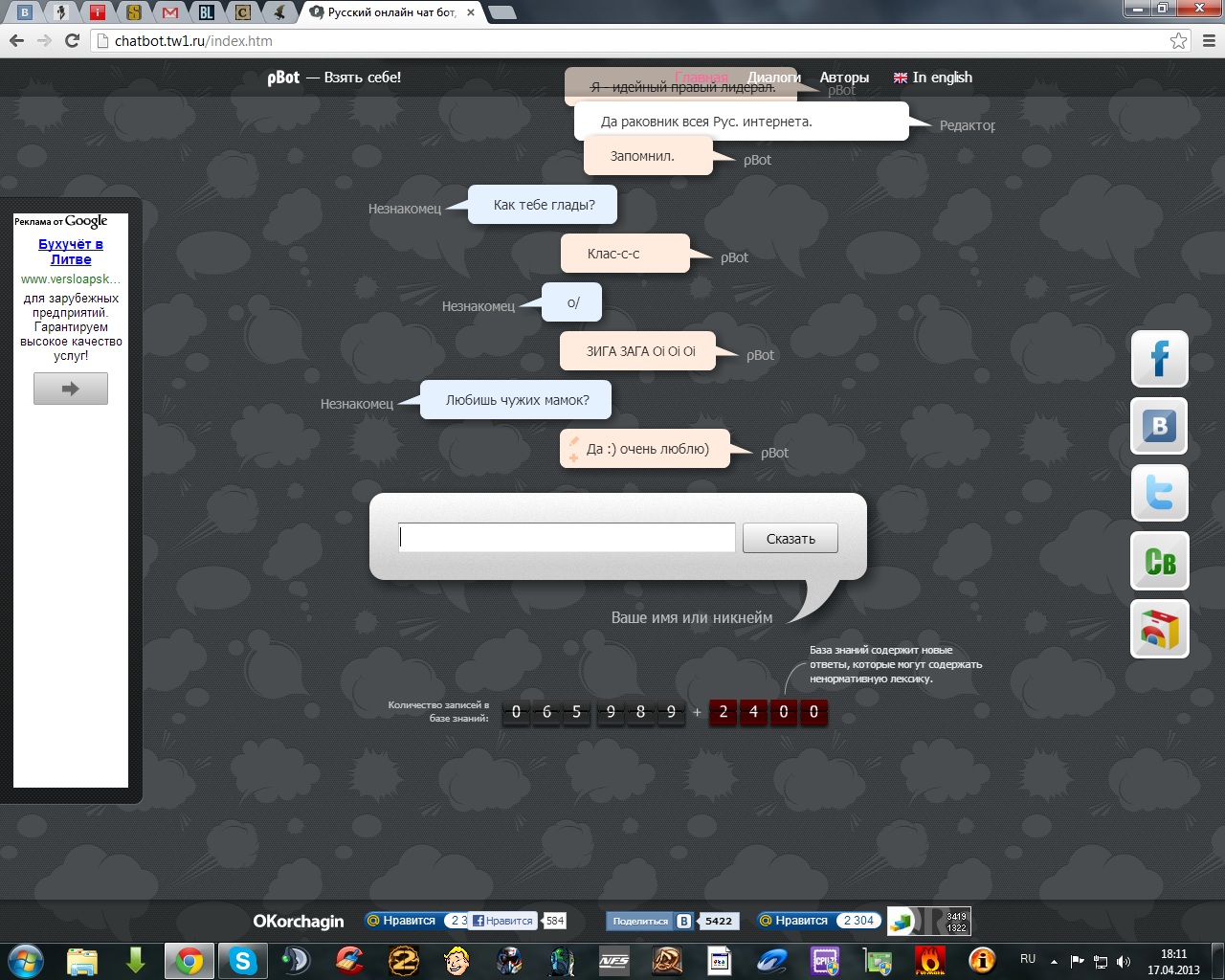Switch to the VK browser tab

[x=26, y=12]
